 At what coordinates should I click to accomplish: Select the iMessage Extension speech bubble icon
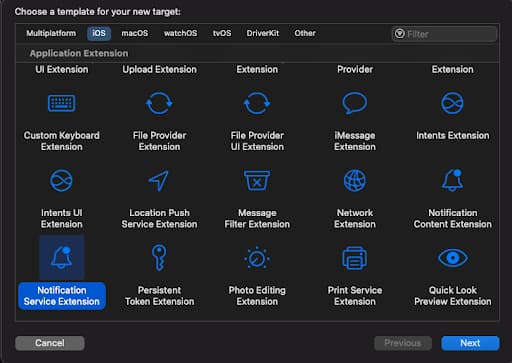tap(355, 103)
